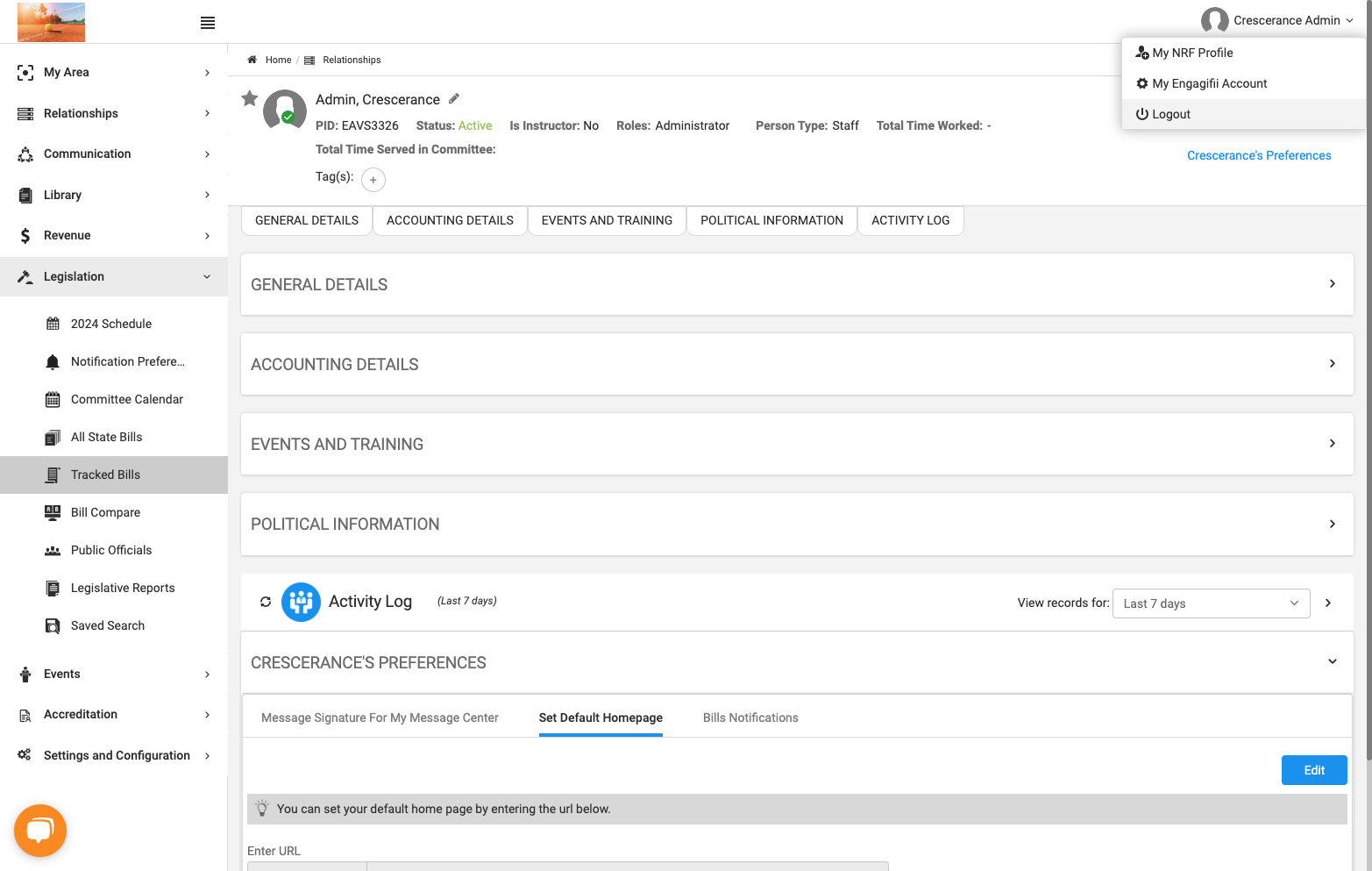Viewport: 1372px width, 871px height.
Task: Choose My Engagifii Account menu entry
Action: 1243,83
